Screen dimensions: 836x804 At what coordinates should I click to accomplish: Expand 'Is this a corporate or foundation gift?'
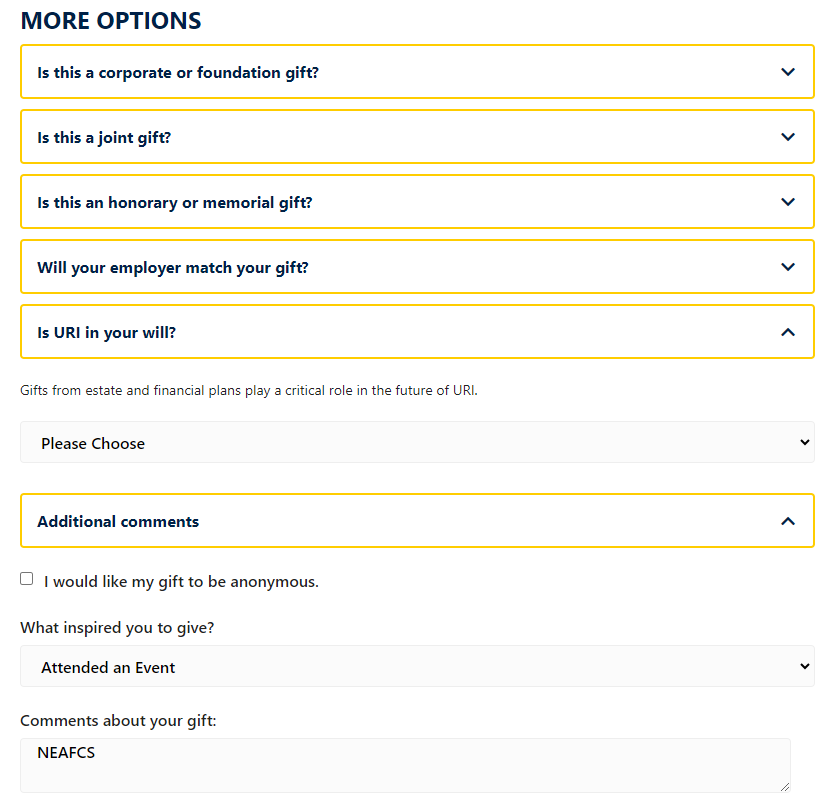pos(417,72)
